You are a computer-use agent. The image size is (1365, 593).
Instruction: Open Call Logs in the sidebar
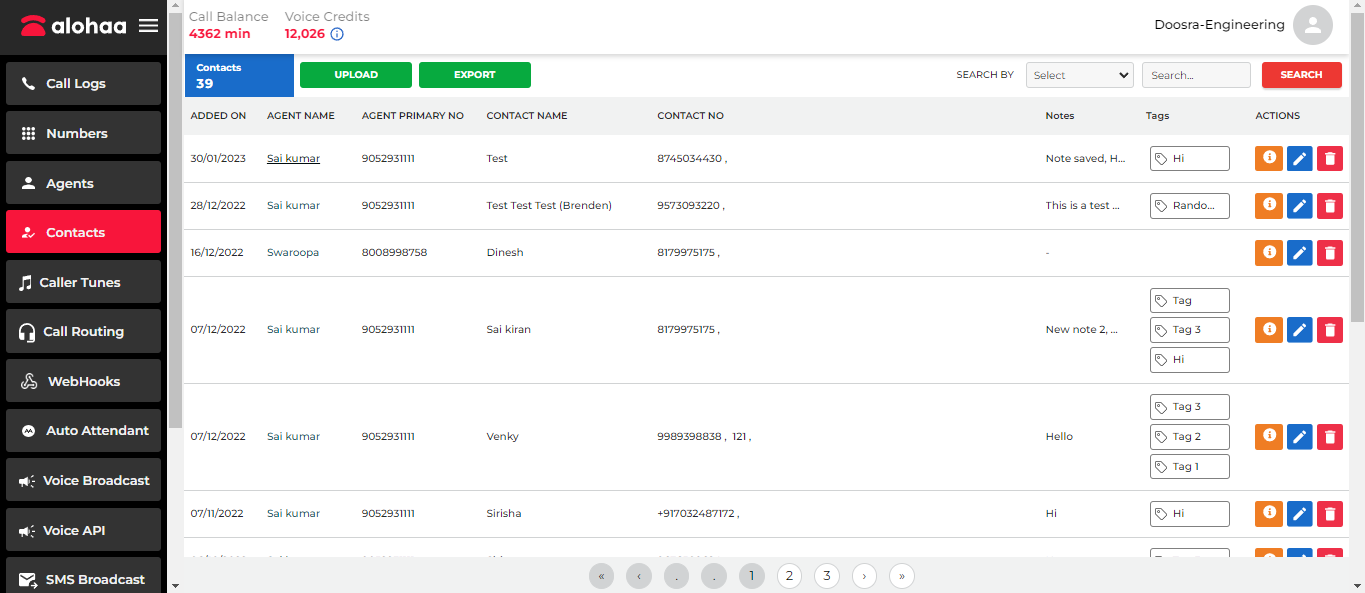83,83
